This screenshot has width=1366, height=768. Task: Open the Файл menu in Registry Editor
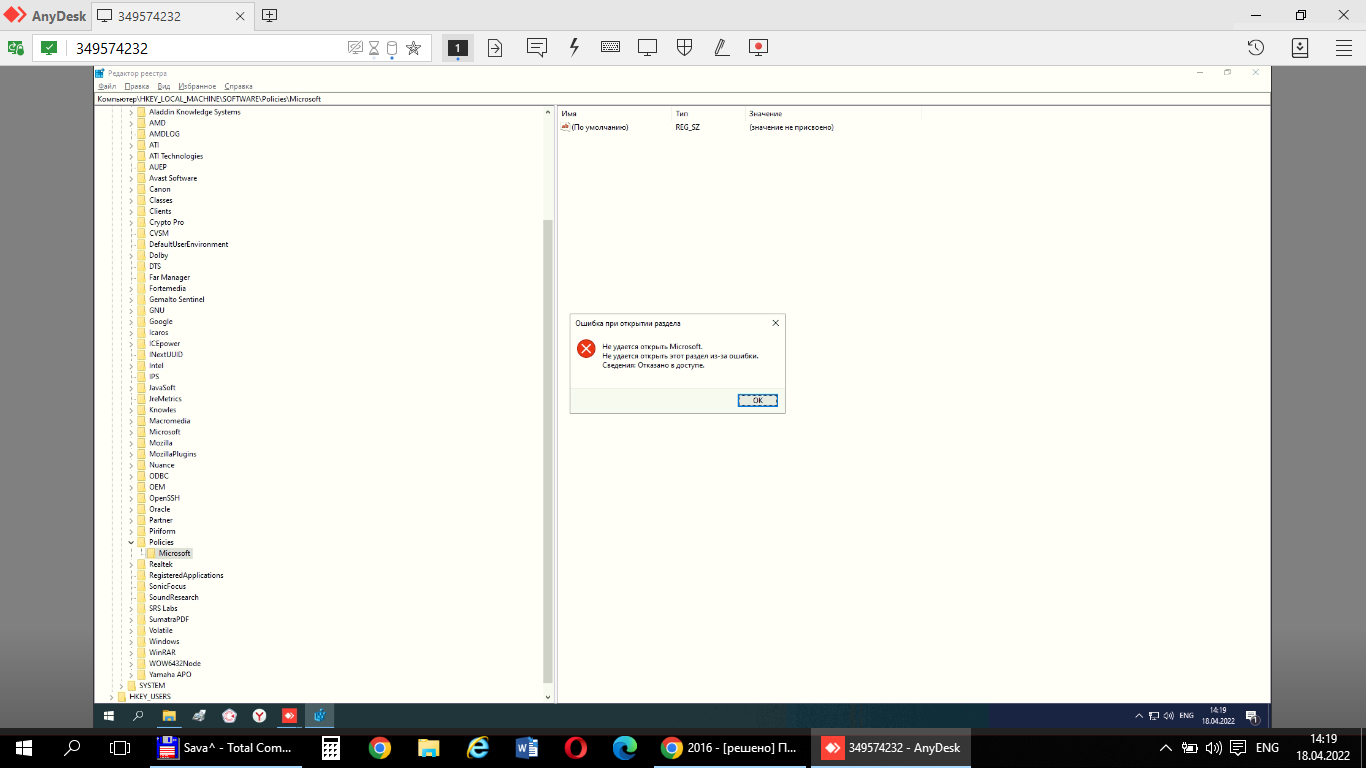click(107, 87)
